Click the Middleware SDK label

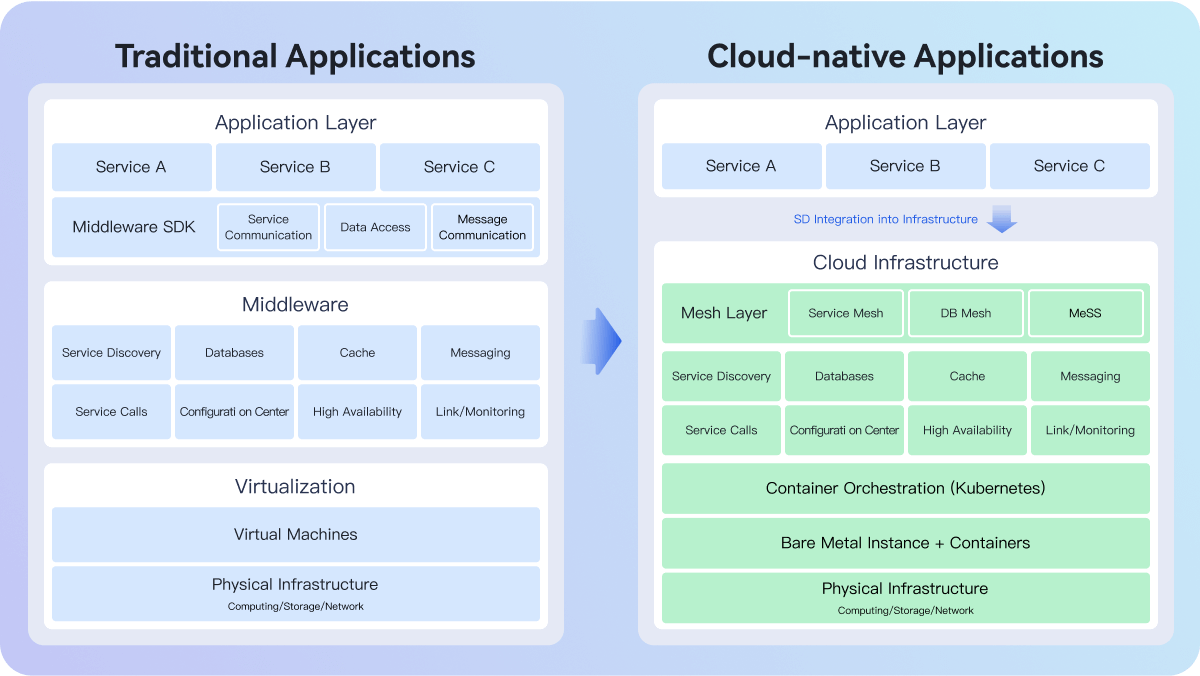click(134, 227)
